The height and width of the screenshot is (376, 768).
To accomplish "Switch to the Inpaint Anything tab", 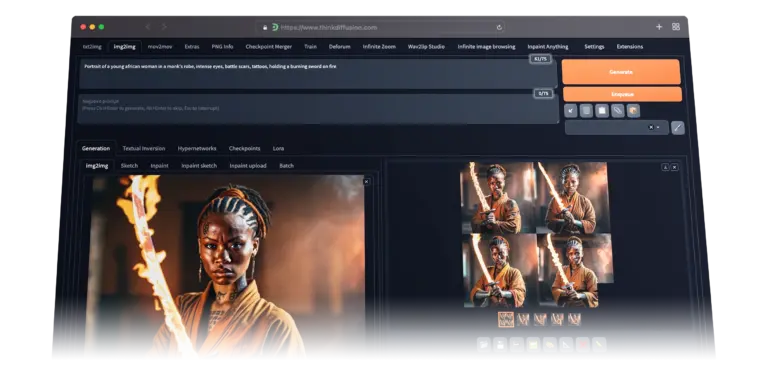I will pyautogui.click(x=548, y=47).
